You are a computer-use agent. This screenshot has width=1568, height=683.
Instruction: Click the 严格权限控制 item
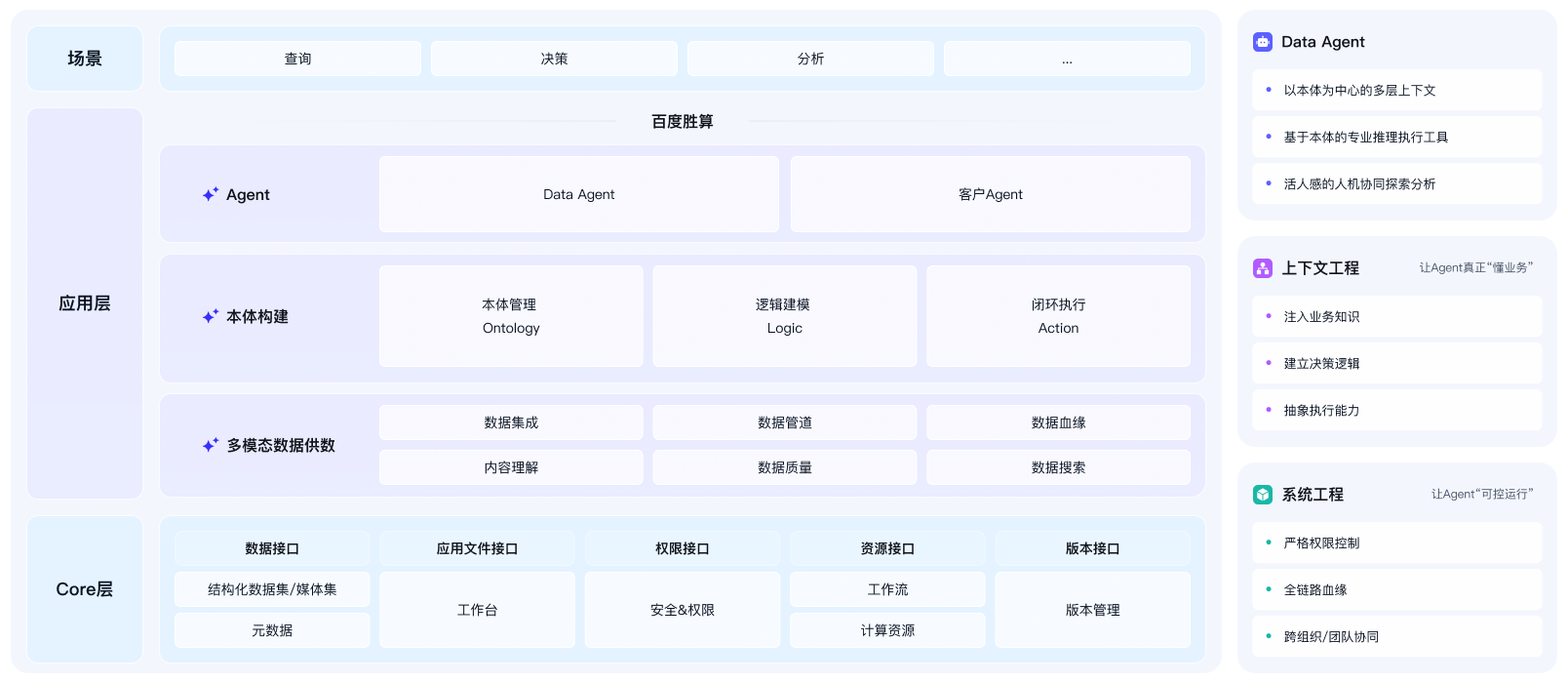[x=1397, y=542]
